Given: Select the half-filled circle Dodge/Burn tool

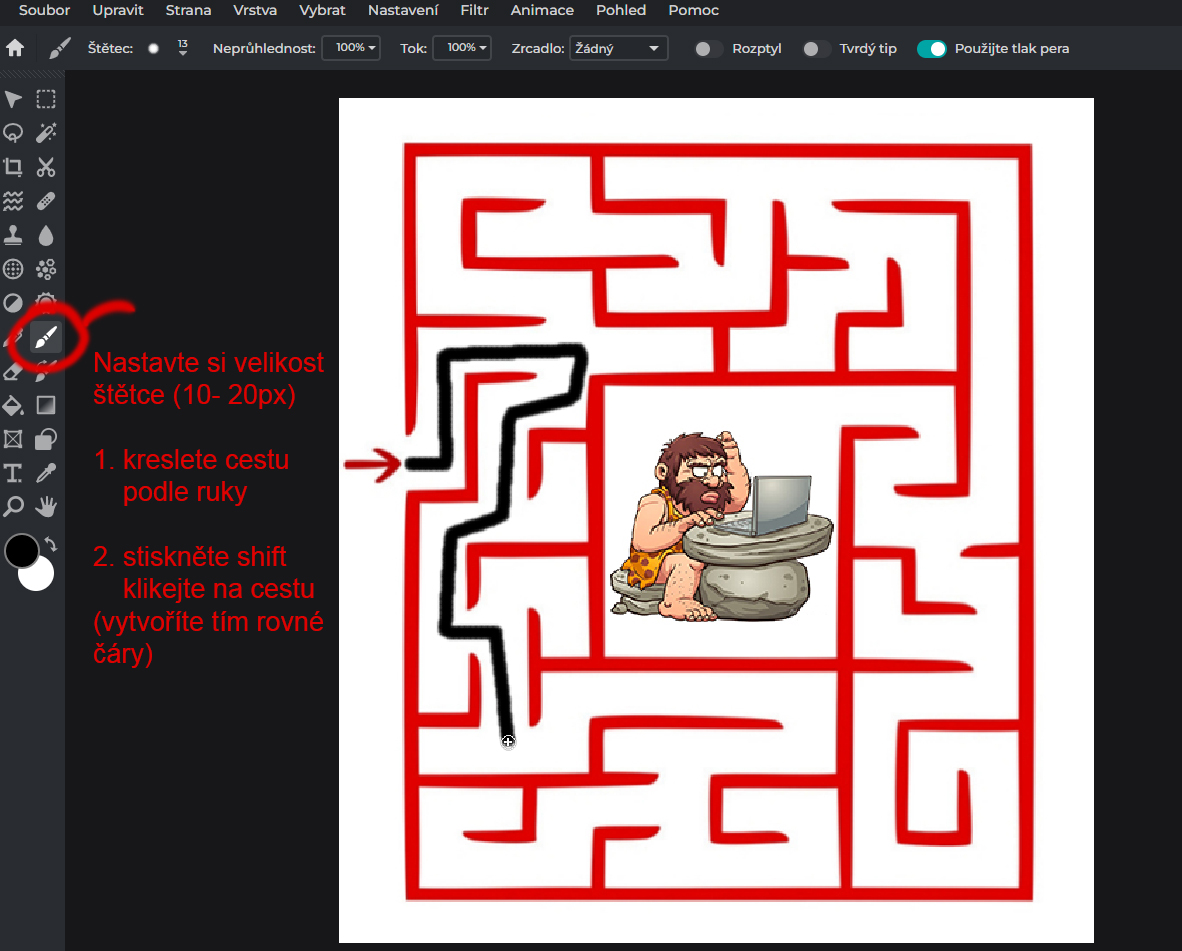Looking at the screenshot, I should [x=13, y=303].
